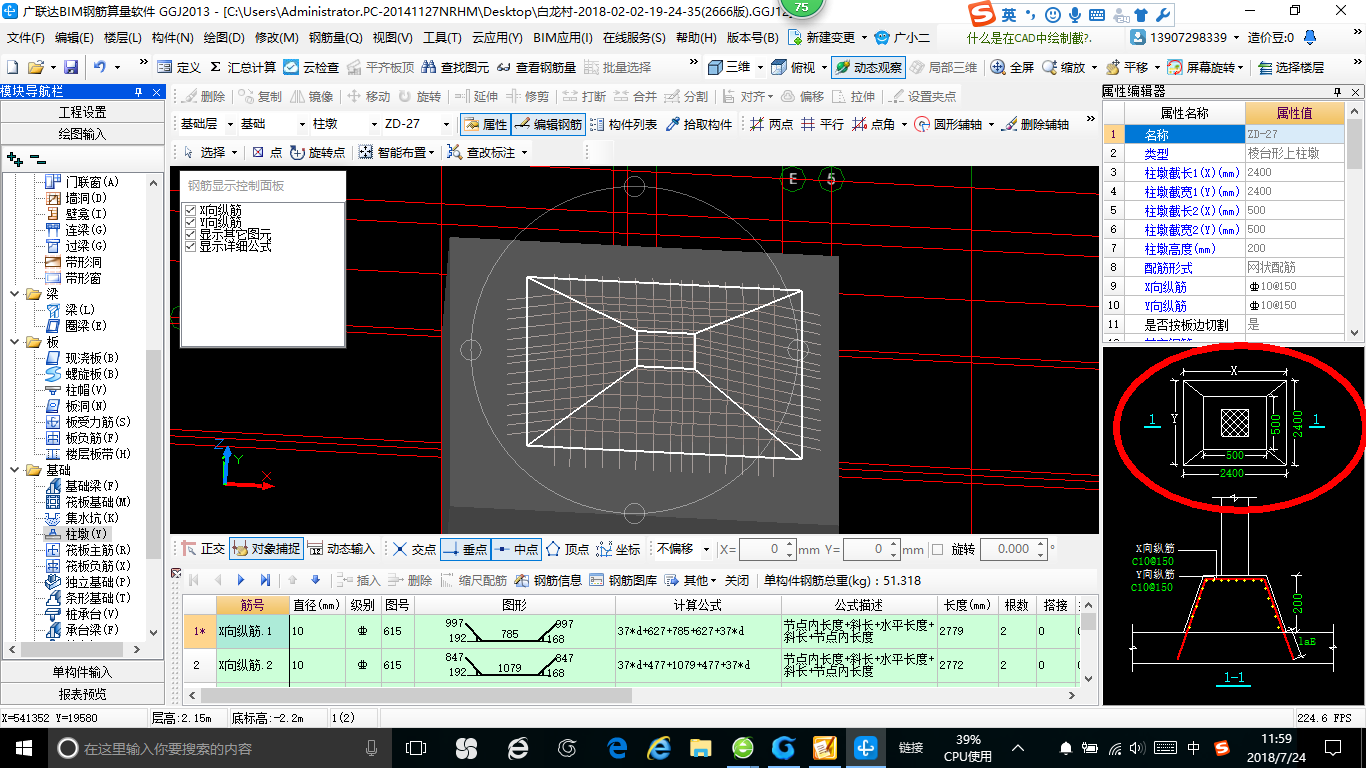Toggle 垂点 perpendicular snap
Screen dimensions: 1366x768
(x=465, y=549)
